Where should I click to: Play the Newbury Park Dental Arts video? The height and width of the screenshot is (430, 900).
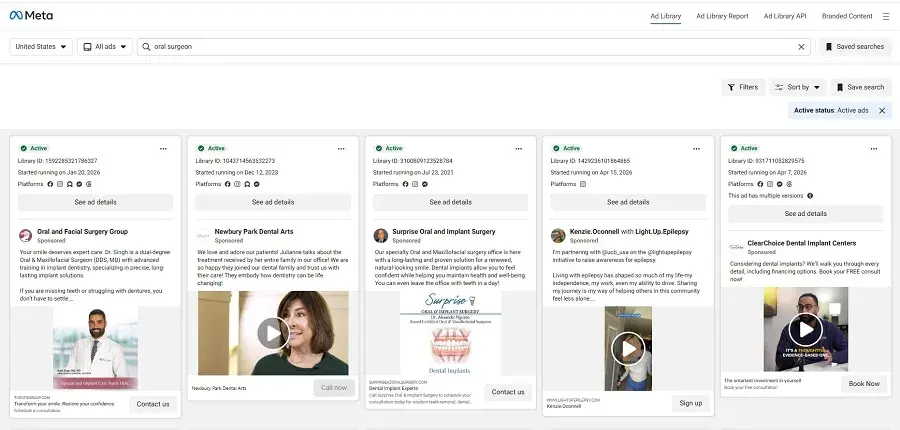click(x=273, y=333)
